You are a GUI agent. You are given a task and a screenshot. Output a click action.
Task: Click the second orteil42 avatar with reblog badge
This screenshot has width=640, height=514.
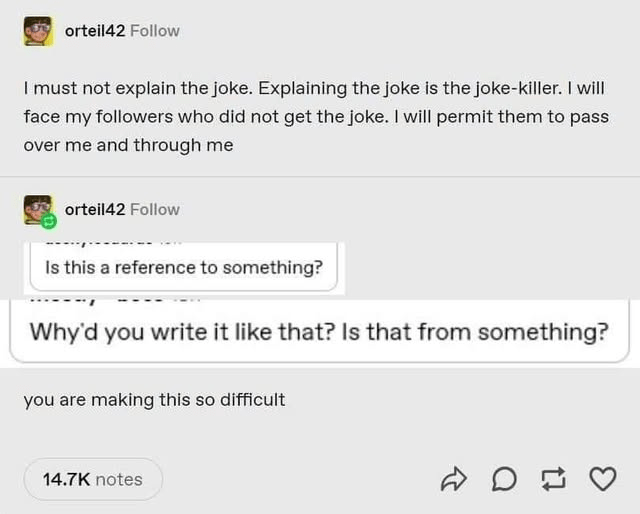click(38, 210)
